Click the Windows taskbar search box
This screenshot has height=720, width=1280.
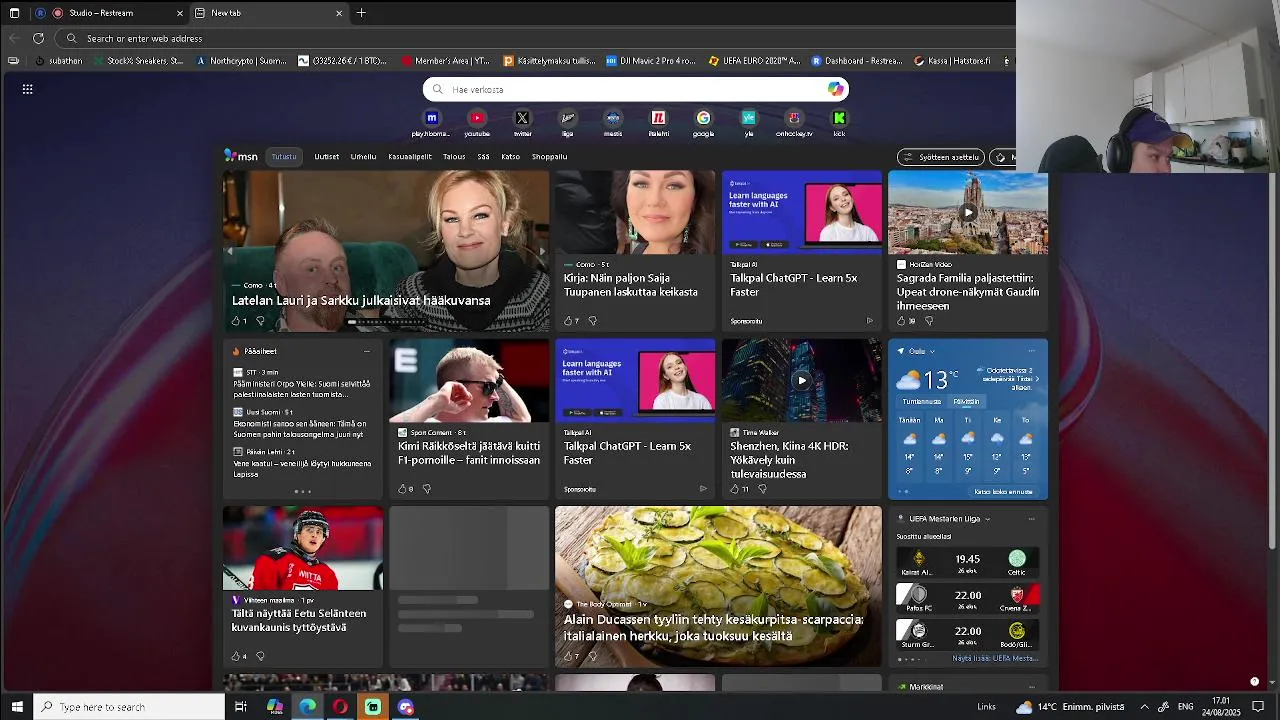tap(129, 707)
